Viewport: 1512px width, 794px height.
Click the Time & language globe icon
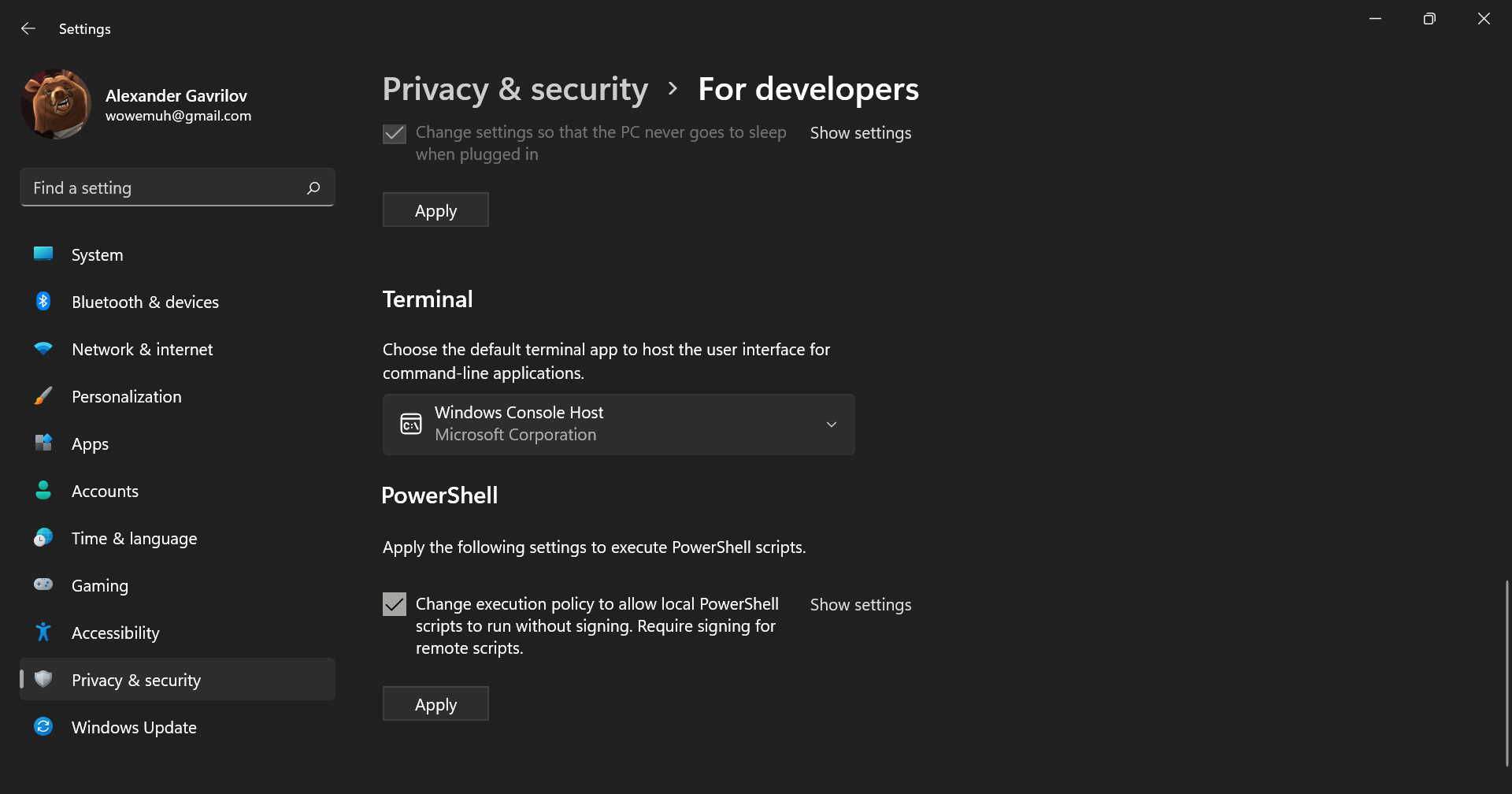(43, 537)
